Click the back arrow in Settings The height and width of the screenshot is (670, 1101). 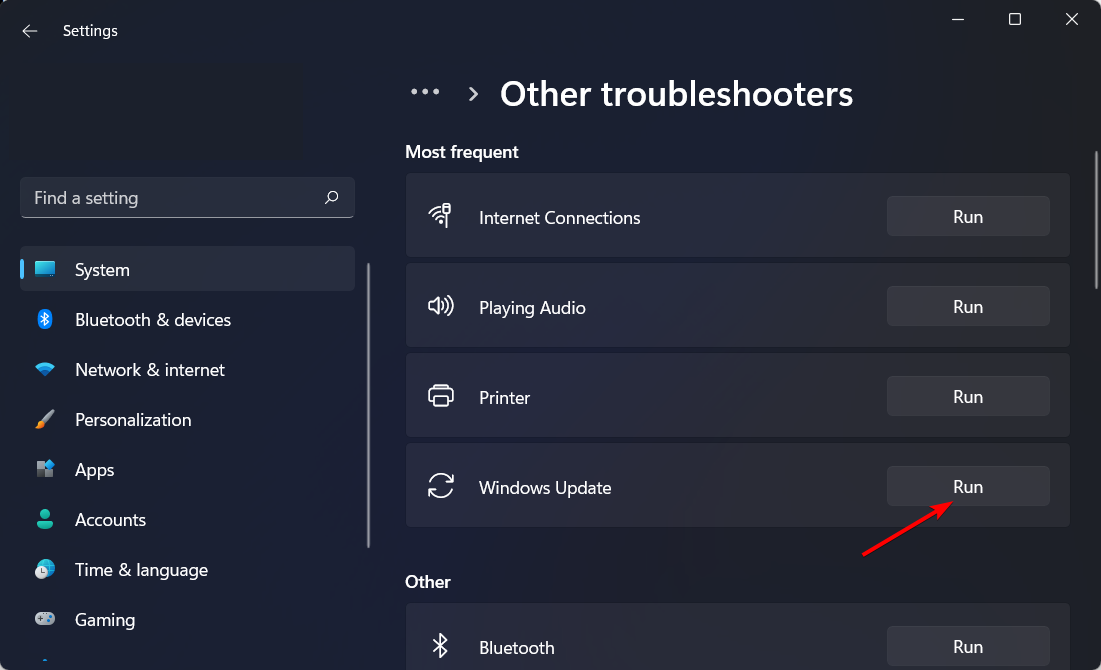point(30,31)
